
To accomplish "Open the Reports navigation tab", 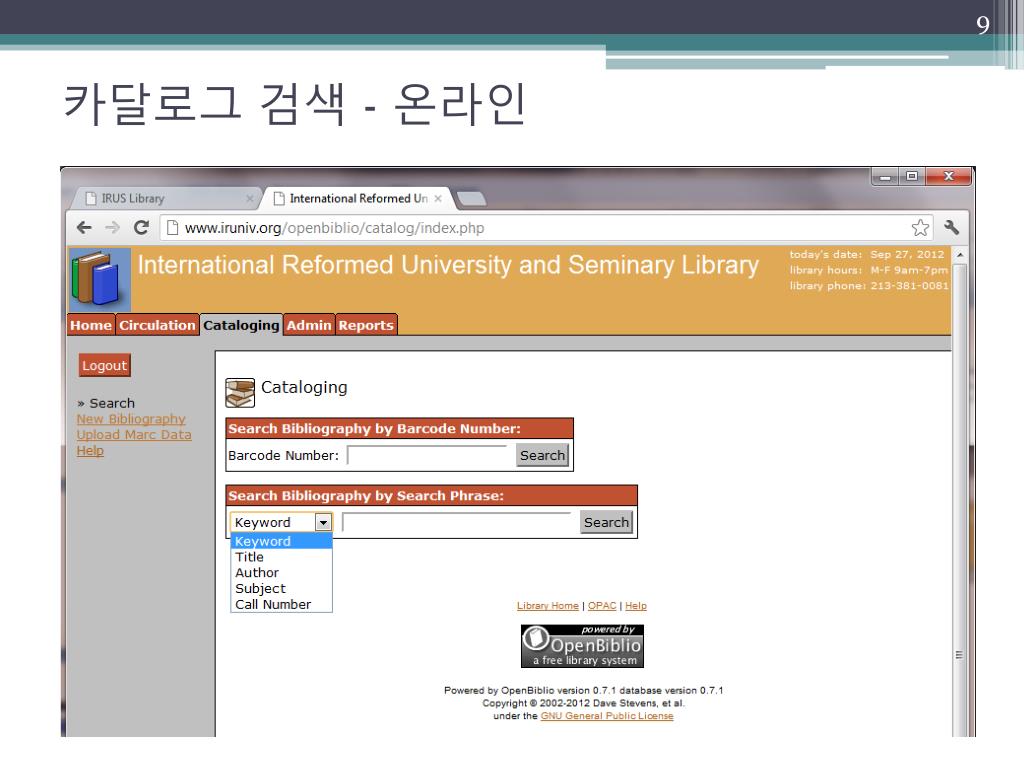I will pos(366,325).
